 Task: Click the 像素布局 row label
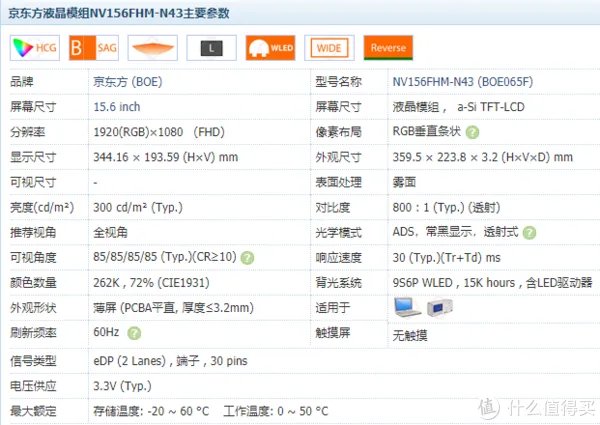(339, 132)
